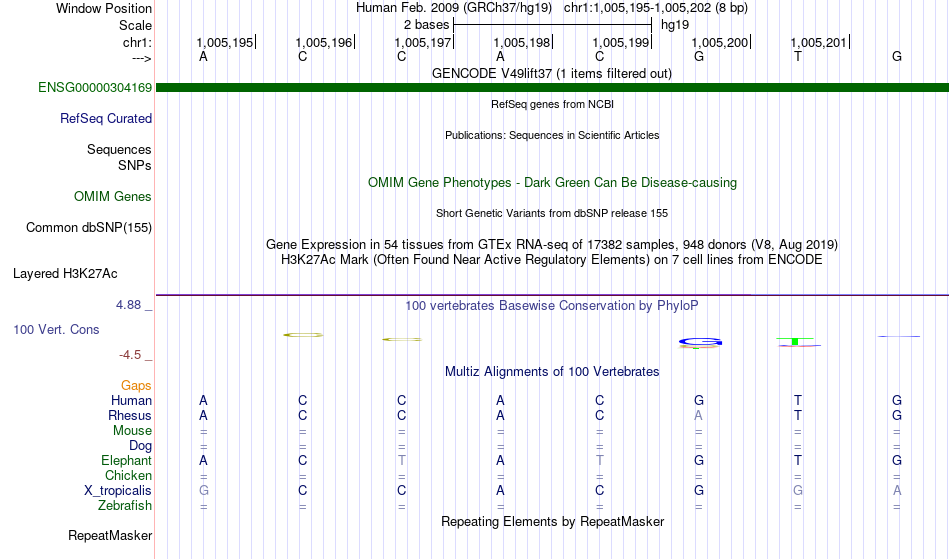Click Short Genetic Variants from dbSNP title
The height and width of the screenshot is (559, 950).
[x=552, y=213]
